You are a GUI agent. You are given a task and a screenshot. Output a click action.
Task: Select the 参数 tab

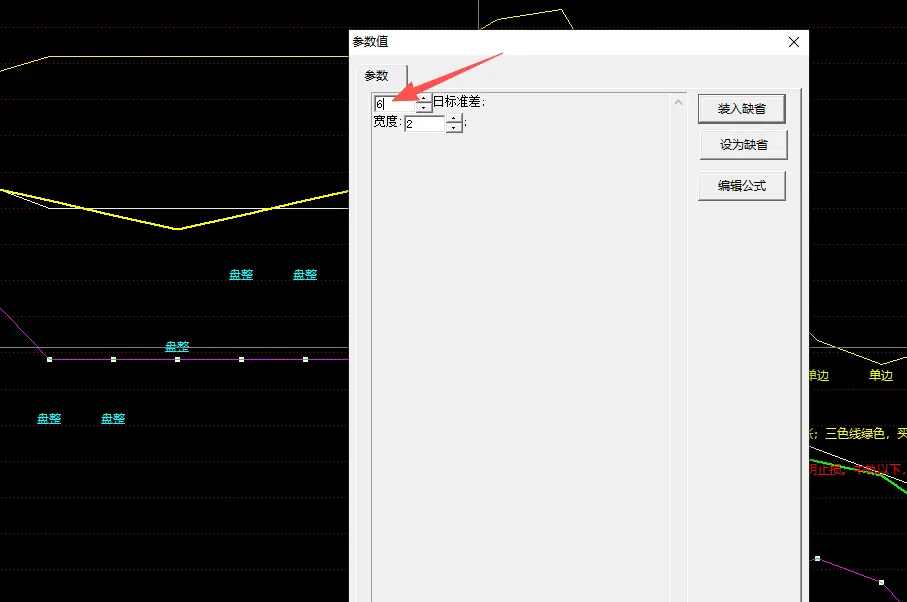tap(376, 76)
